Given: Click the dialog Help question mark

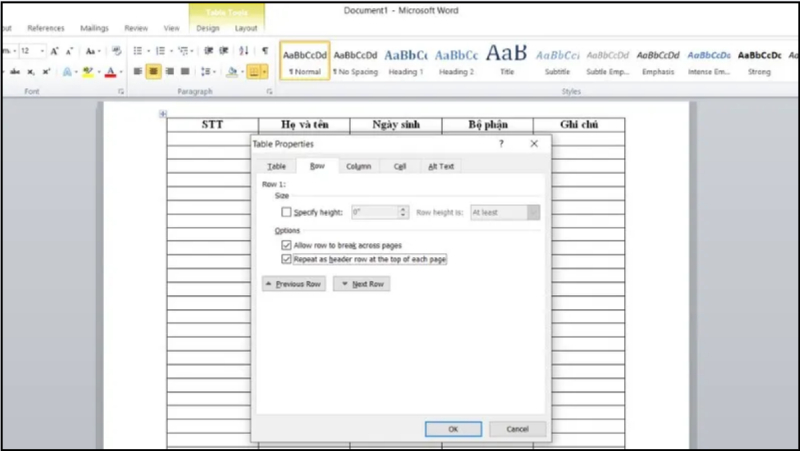Looking at the screenshot, I should (501, 144).
